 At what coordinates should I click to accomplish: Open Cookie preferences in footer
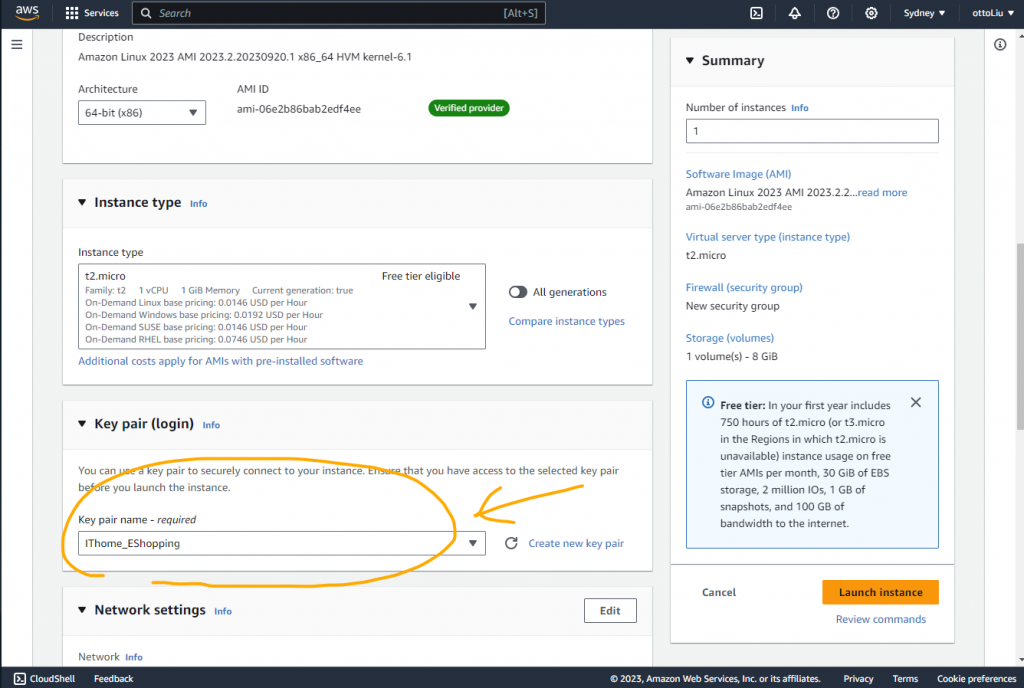[976, 679]
